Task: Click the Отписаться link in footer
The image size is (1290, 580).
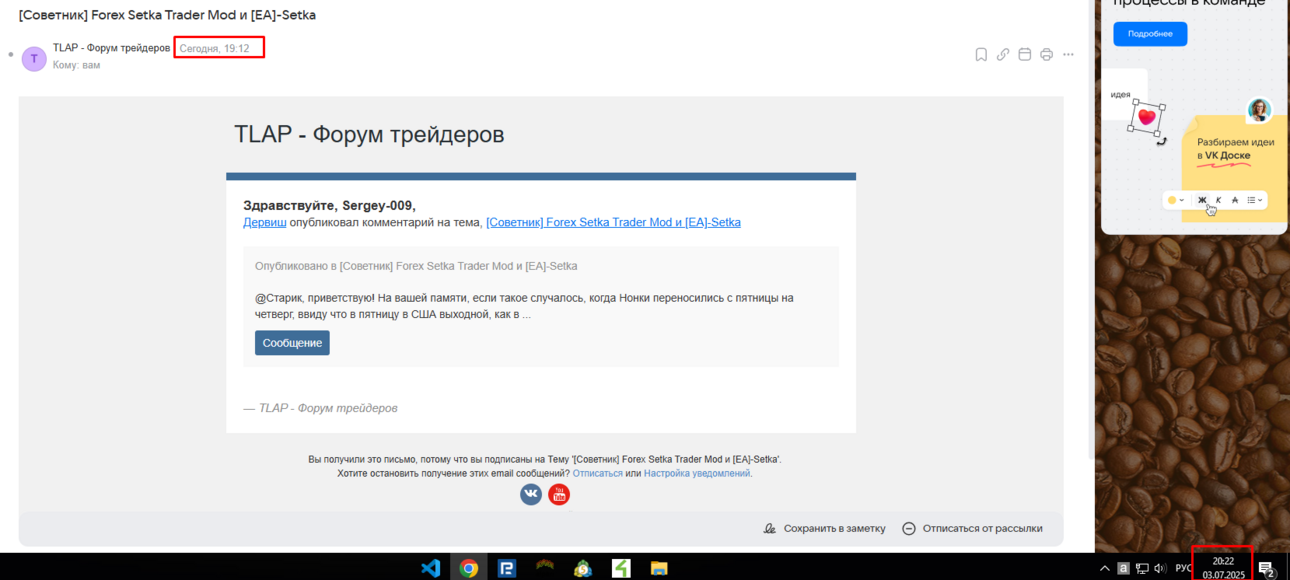Action: pos(597,473)
